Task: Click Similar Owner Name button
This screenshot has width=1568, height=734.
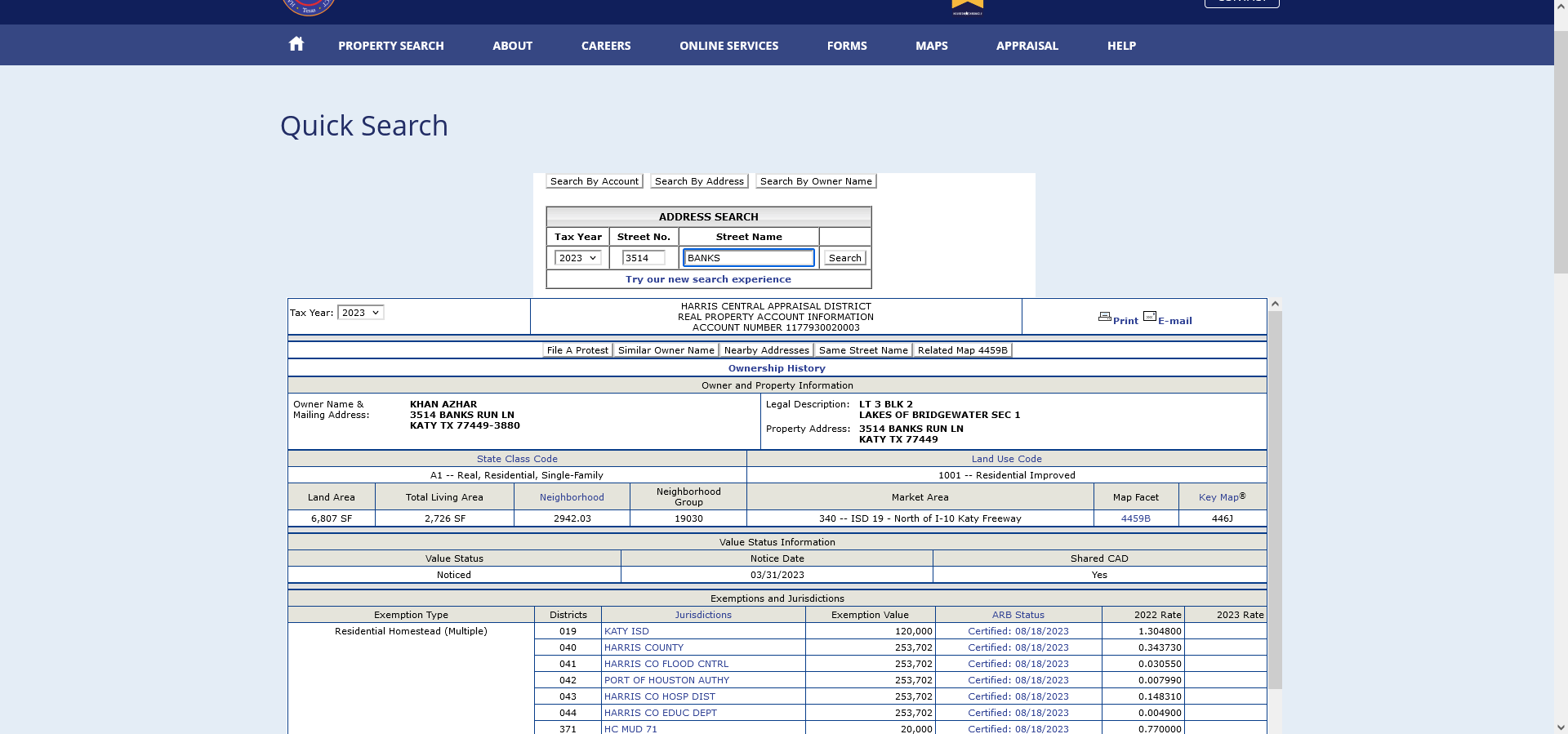Action: coord(666,350)
